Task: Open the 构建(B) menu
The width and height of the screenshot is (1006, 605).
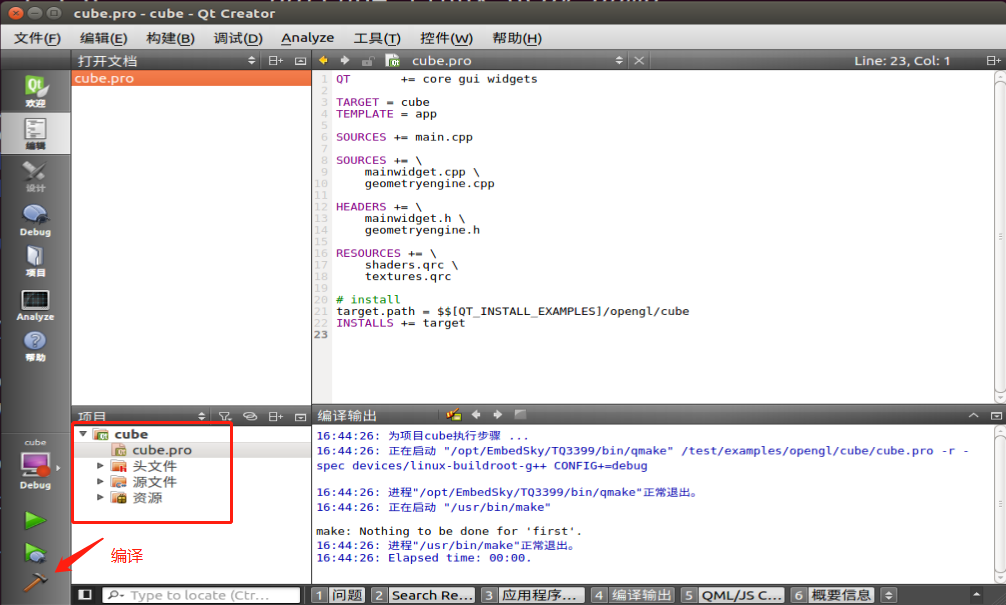Action: [170, 38]
